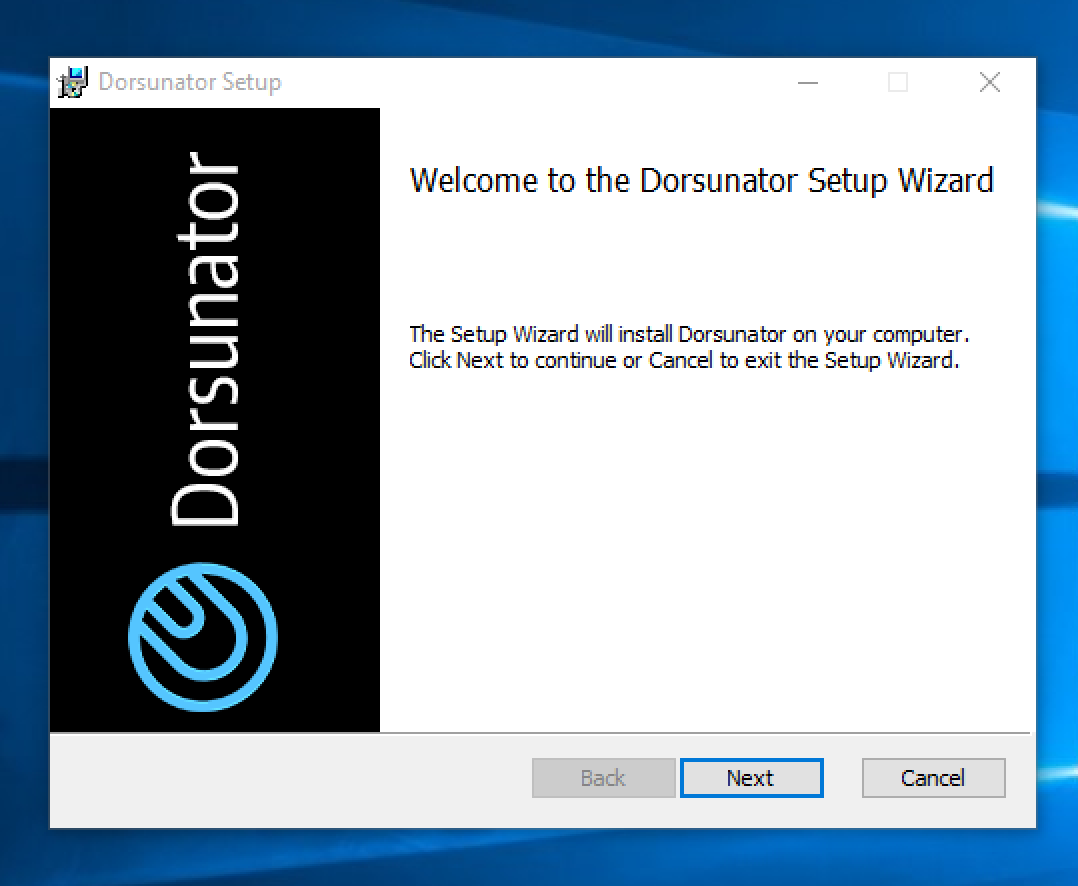Minimize the Dorsunator Setup window
The height and width of the screenshot is (886, 1078).
(x=808, y=82)
